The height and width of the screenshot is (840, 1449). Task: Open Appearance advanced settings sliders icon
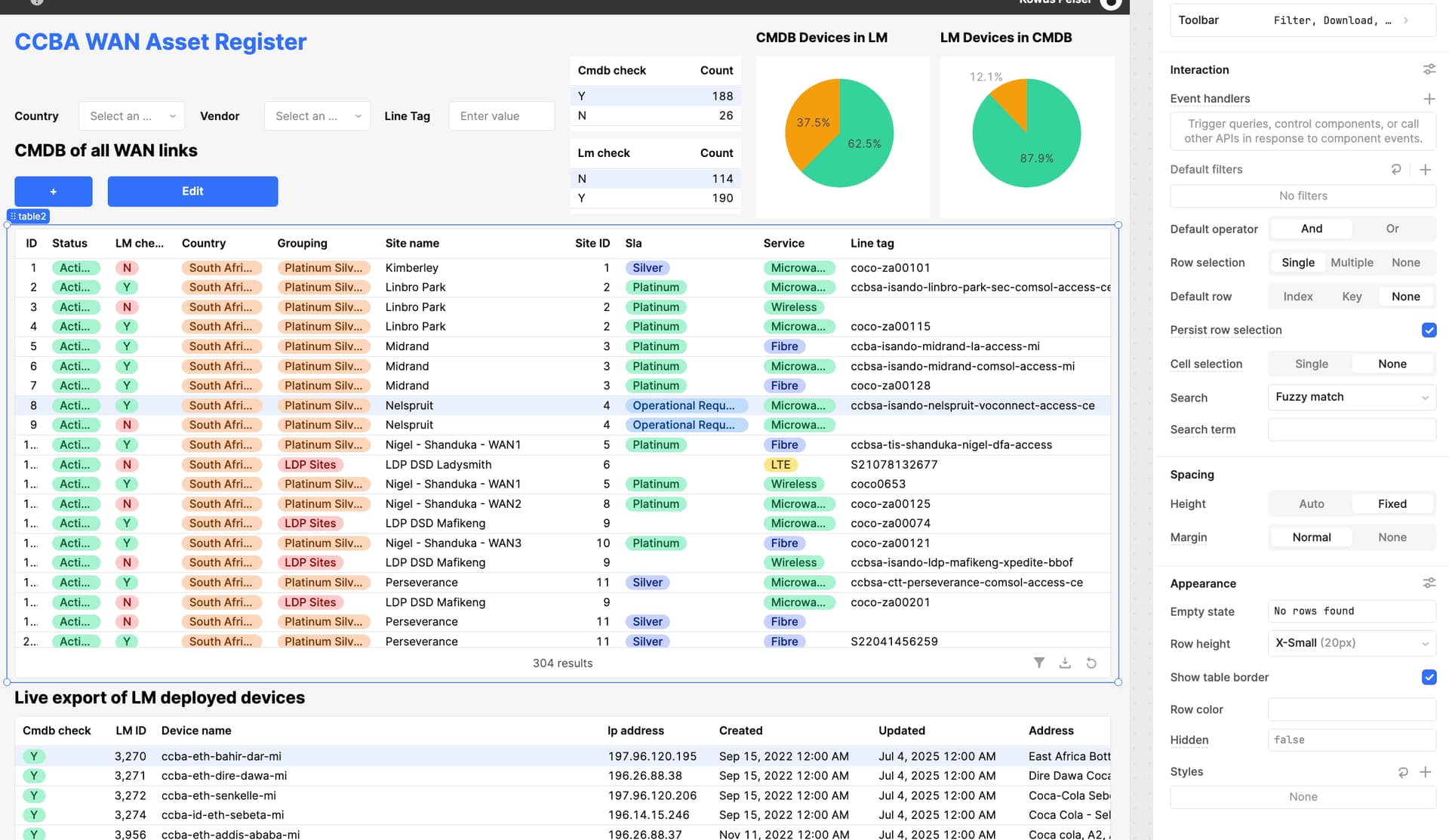coord(1429,583)
